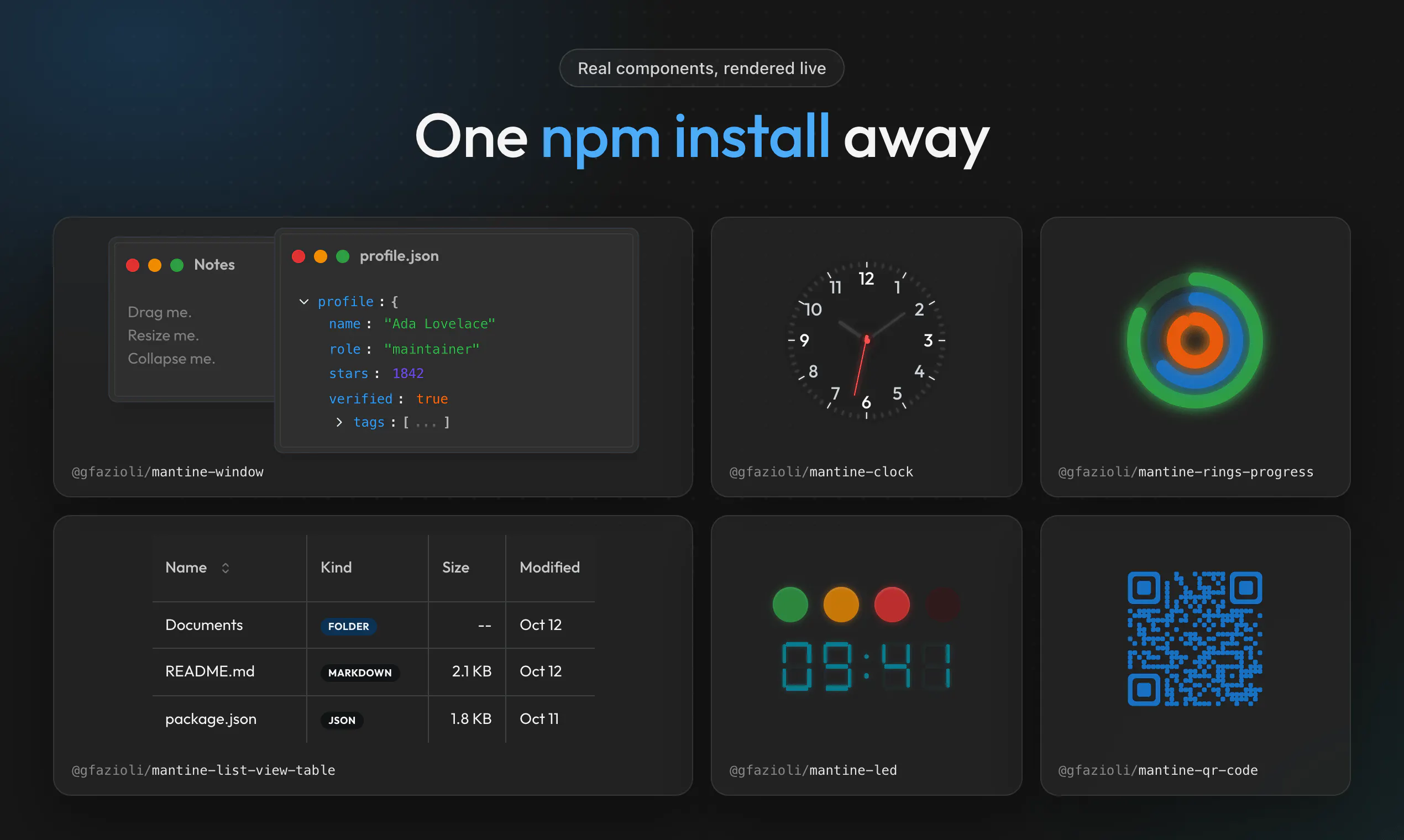This screenshot has width=1404, height=840.
Task: Click the orange LED indicator
Action: 841,605
